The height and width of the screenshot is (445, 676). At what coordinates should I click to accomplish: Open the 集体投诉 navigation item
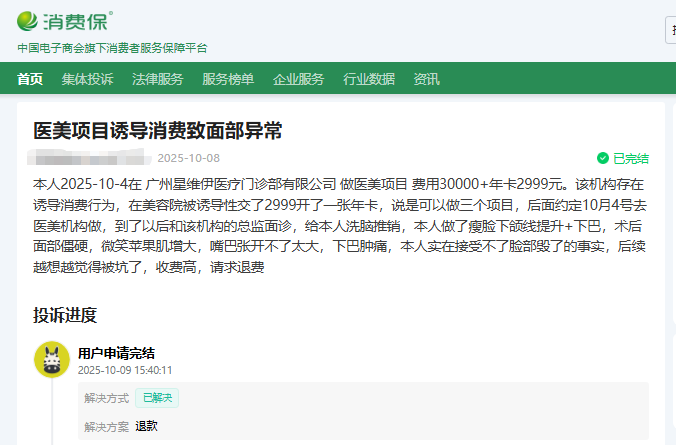[87, 79]
